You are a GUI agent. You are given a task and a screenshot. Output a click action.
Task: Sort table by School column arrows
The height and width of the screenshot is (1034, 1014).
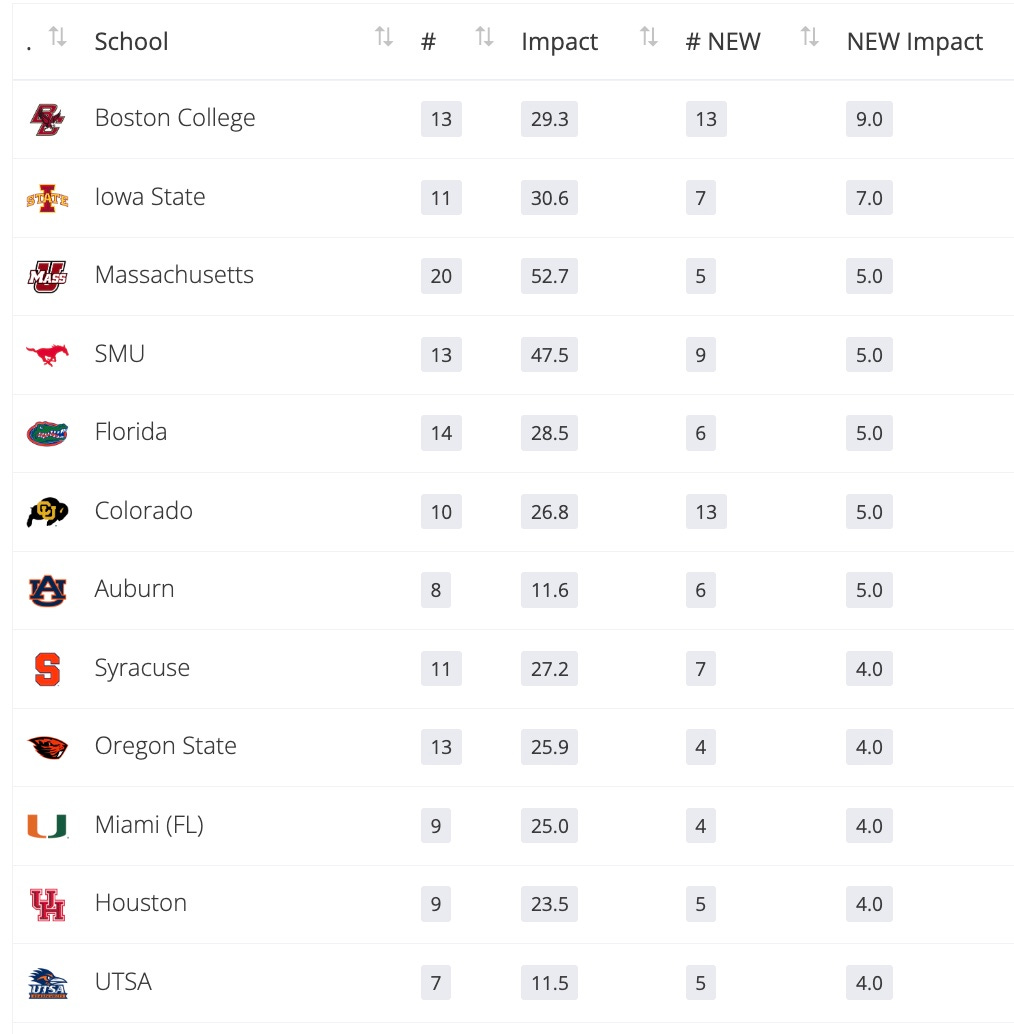coord(384,38)
